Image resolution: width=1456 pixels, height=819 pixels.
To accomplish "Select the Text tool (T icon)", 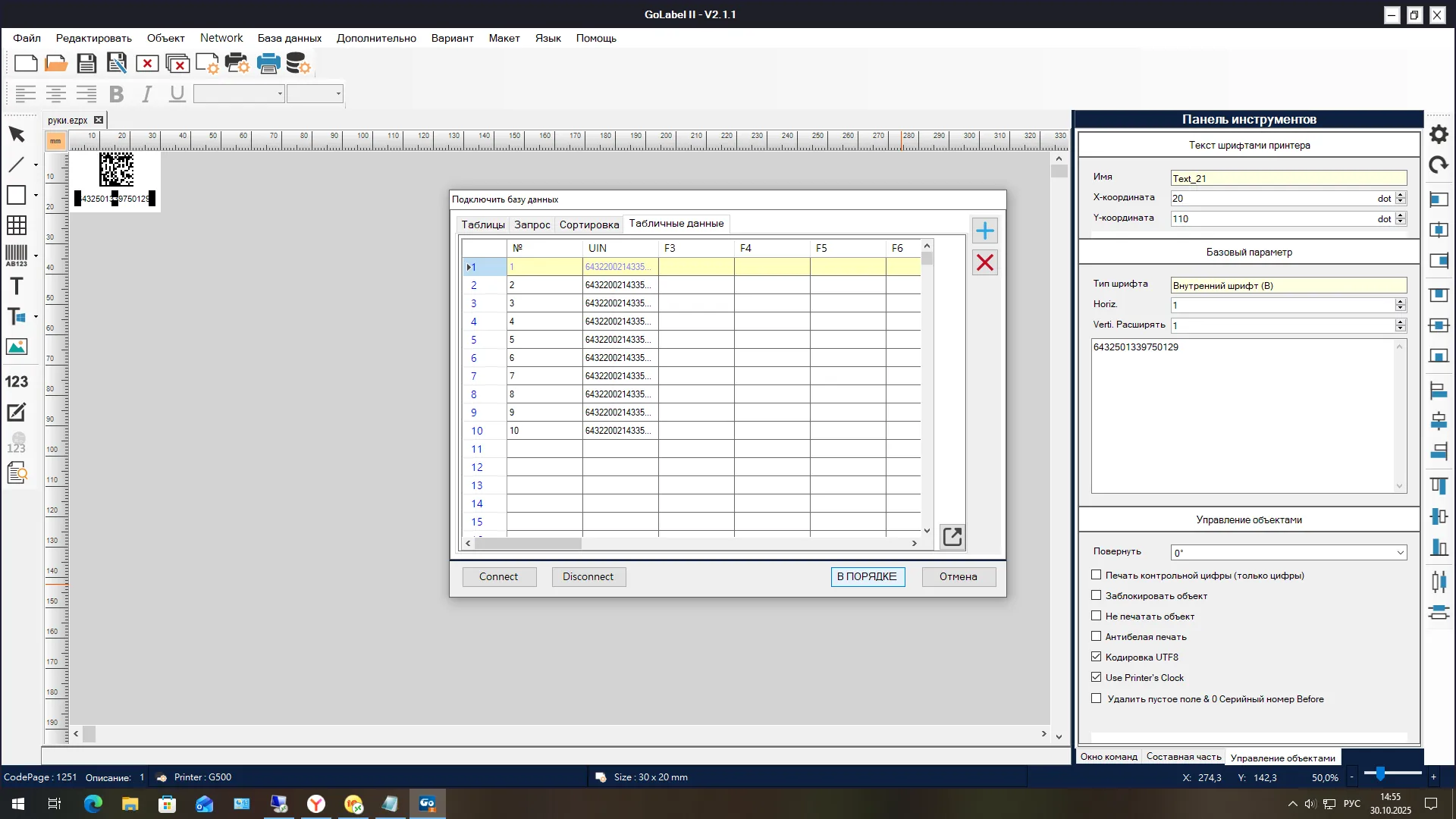I will click(16, 286).
